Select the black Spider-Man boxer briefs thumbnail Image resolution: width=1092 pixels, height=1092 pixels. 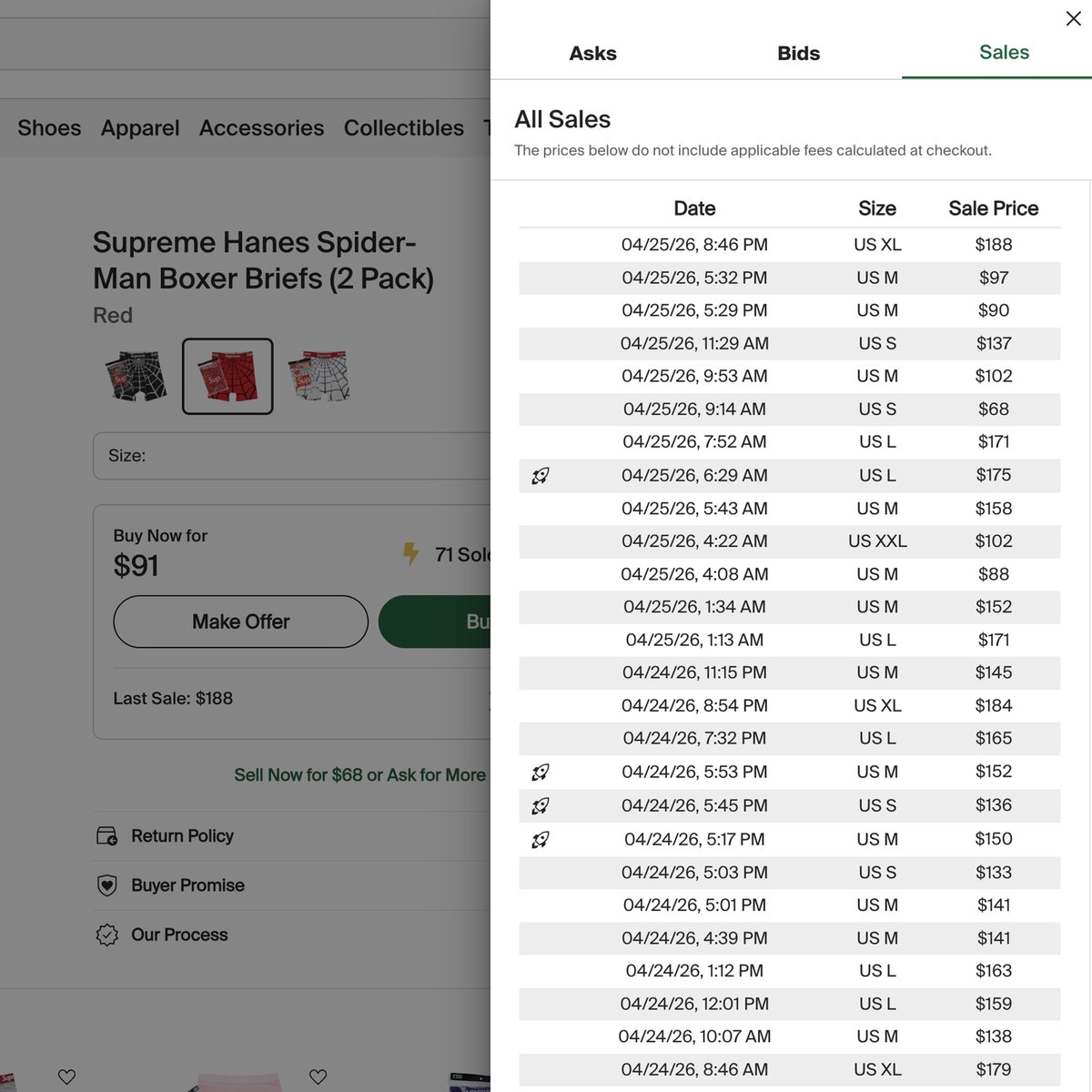pos(136,376)
